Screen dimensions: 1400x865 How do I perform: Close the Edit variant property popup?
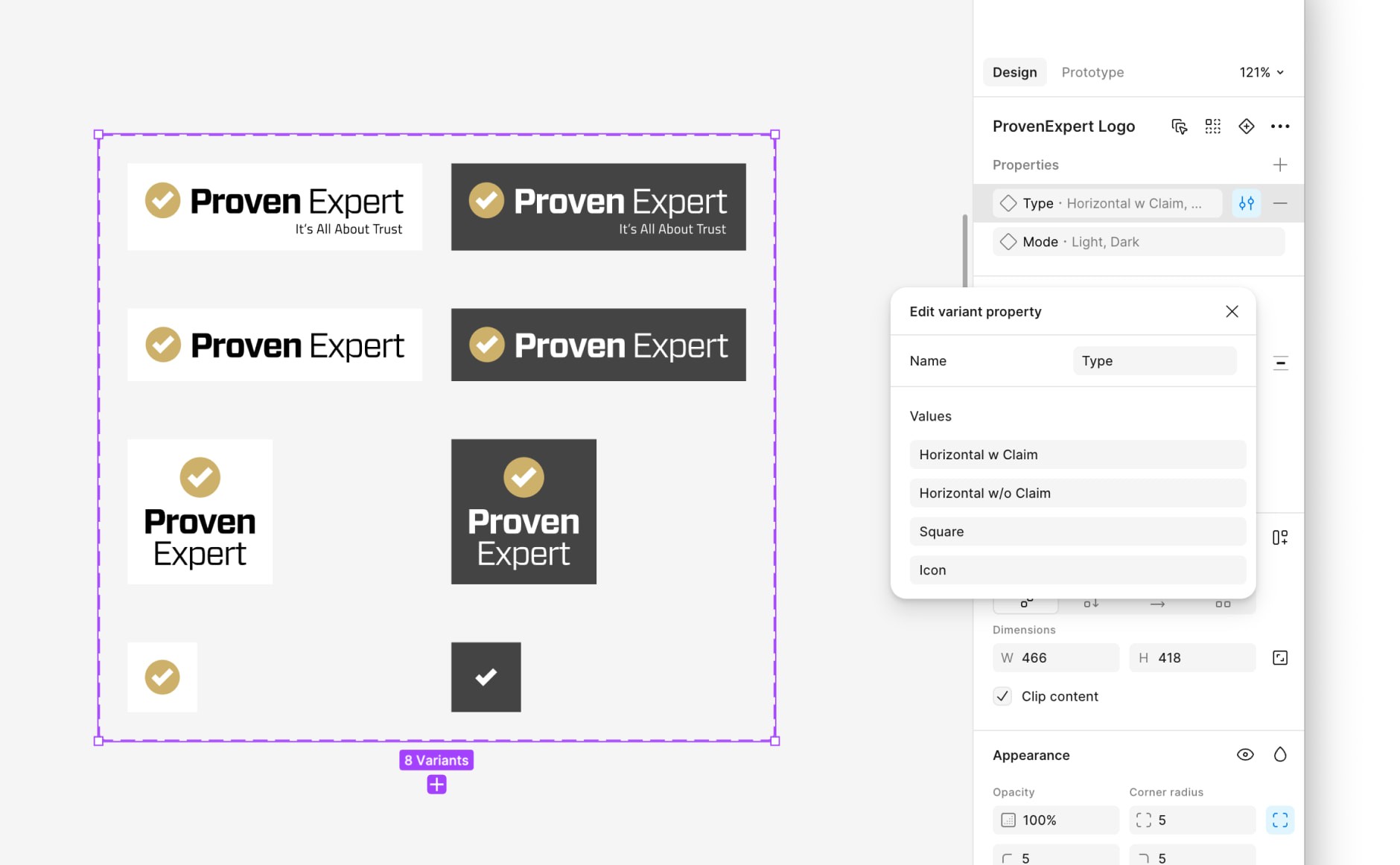1232,311
